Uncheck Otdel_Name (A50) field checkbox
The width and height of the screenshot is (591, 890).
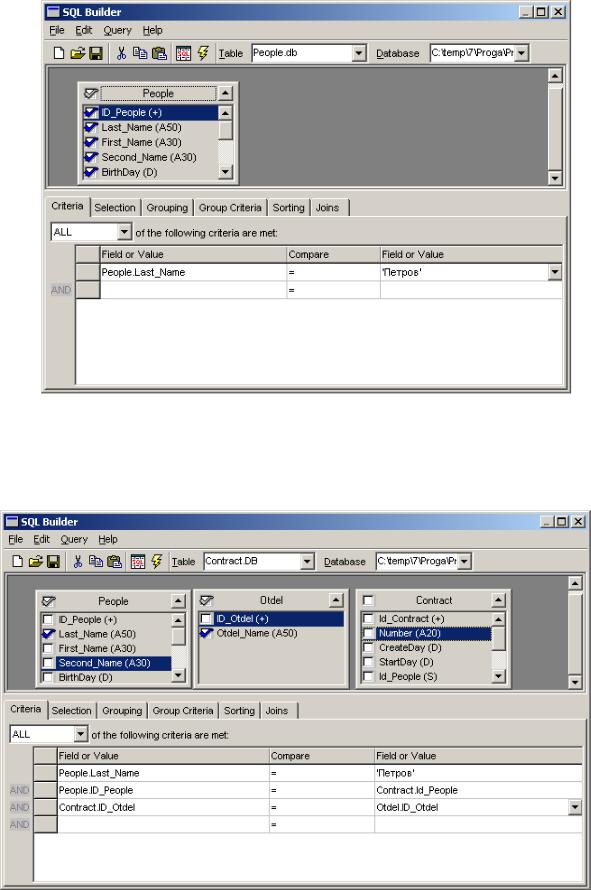(x=207, y=633)
